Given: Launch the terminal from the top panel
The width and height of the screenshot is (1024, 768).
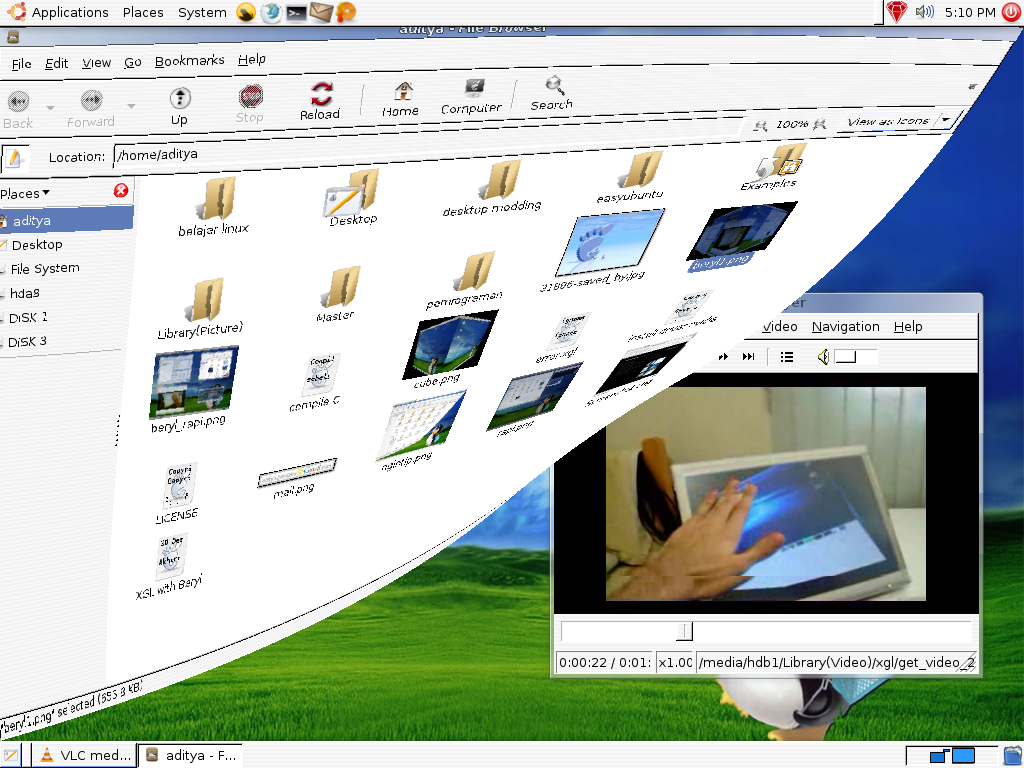Looking at the screenshot, I should tap(296, 12).
